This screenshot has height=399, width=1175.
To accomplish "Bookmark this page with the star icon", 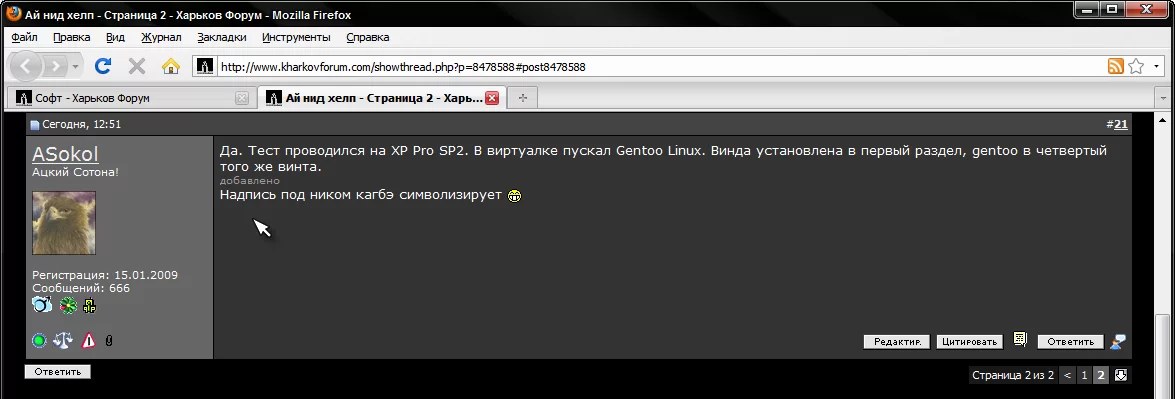I will coord(1136,66).
